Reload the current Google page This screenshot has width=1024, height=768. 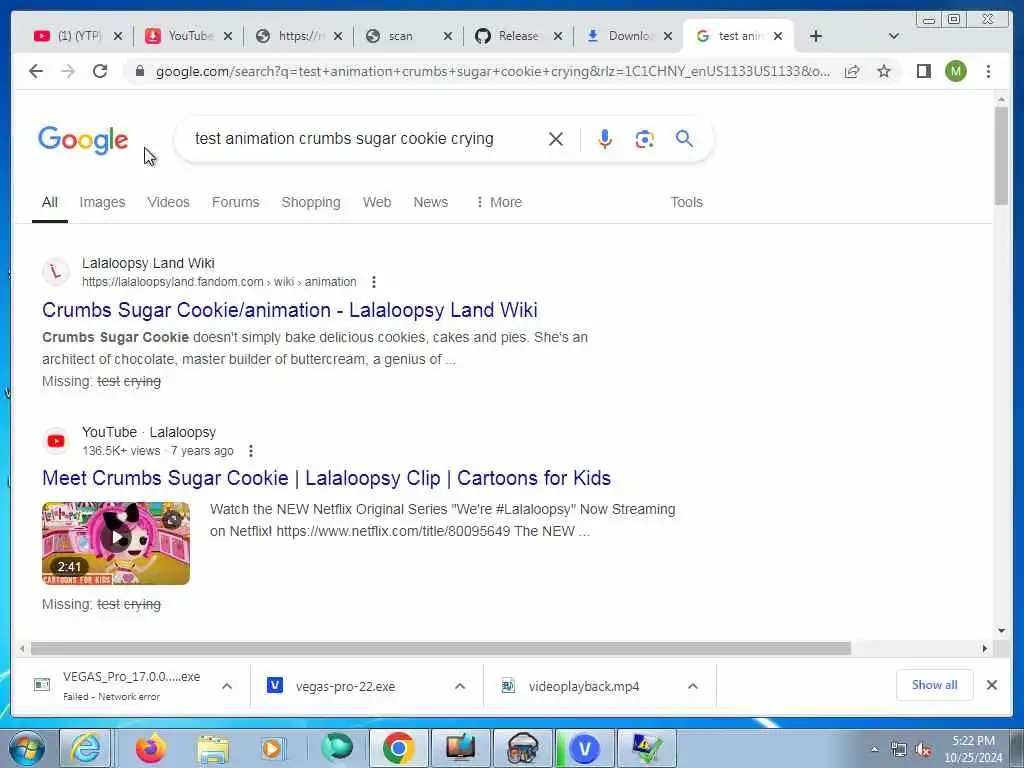[100, 71]
